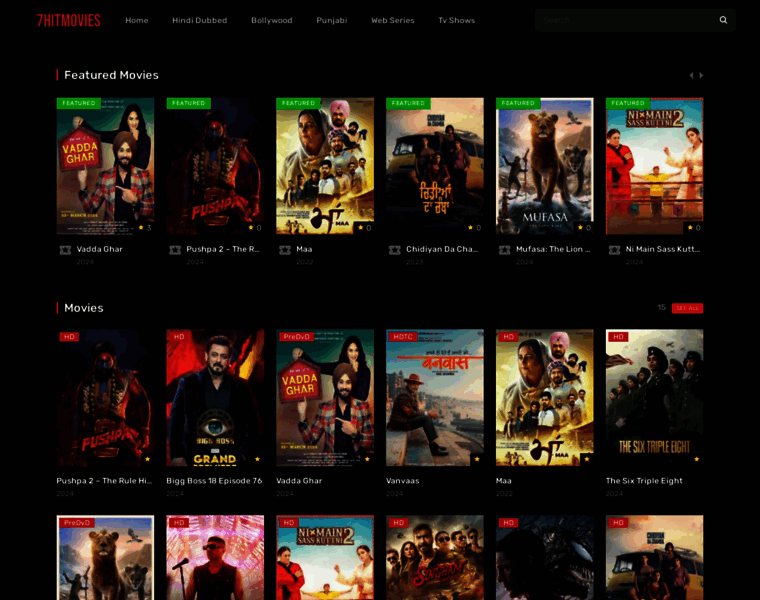Click featured title Ni Main Sass Kutt...
The height and width of the screenshot is (600, 760).
[663, 249]
